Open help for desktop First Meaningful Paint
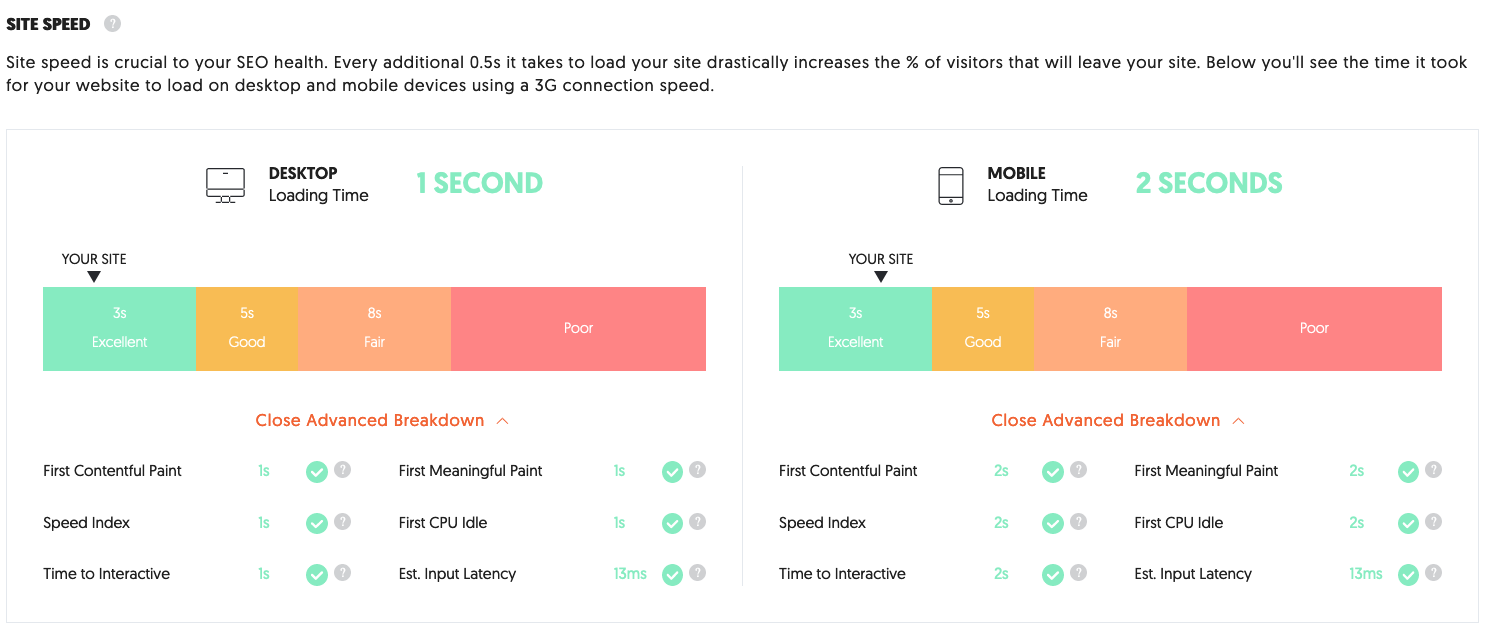The image size is (1486, 633). click(698, 469)
